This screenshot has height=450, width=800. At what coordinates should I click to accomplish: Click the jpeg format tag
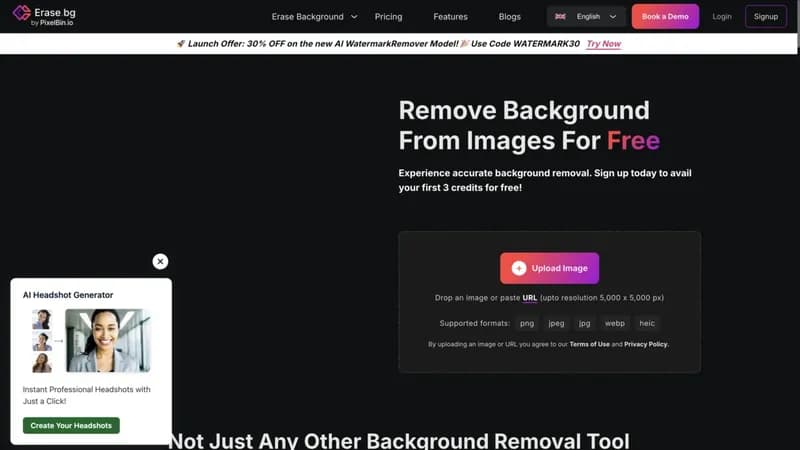(556, 323)
